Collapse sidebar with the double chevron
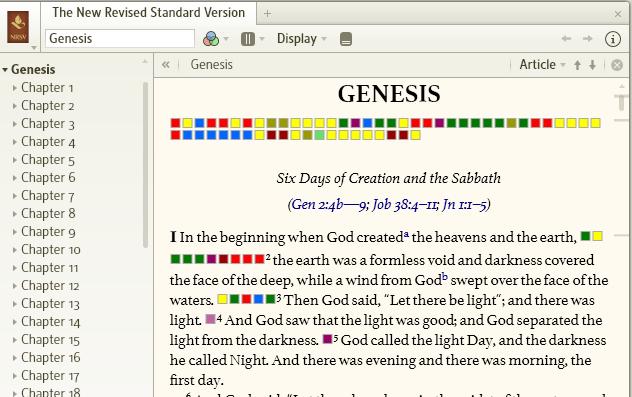This screenshot has height=397, width=632. pyautogui.click(x=166, y=64)
